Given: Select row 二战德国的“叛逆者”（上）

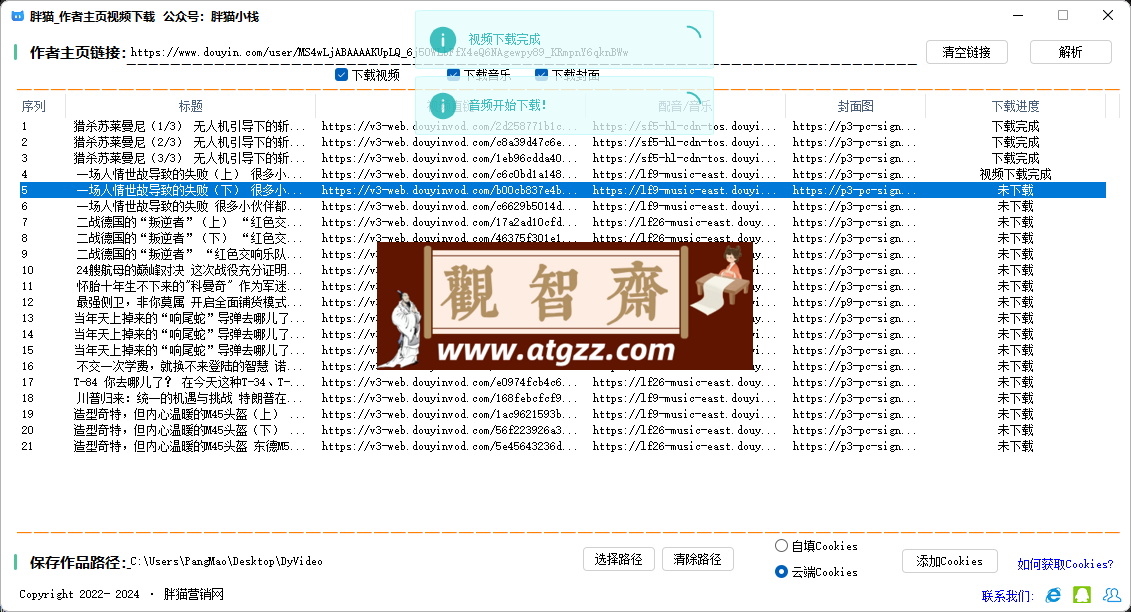Looking at the screenshot, I should pos(563,222).
